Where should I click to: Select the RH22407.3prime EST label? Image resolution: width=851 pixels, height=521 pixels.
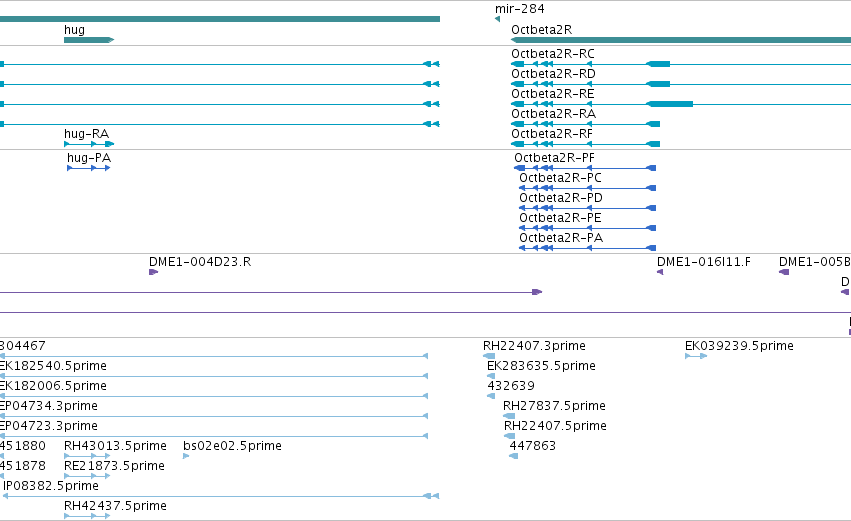534,346
